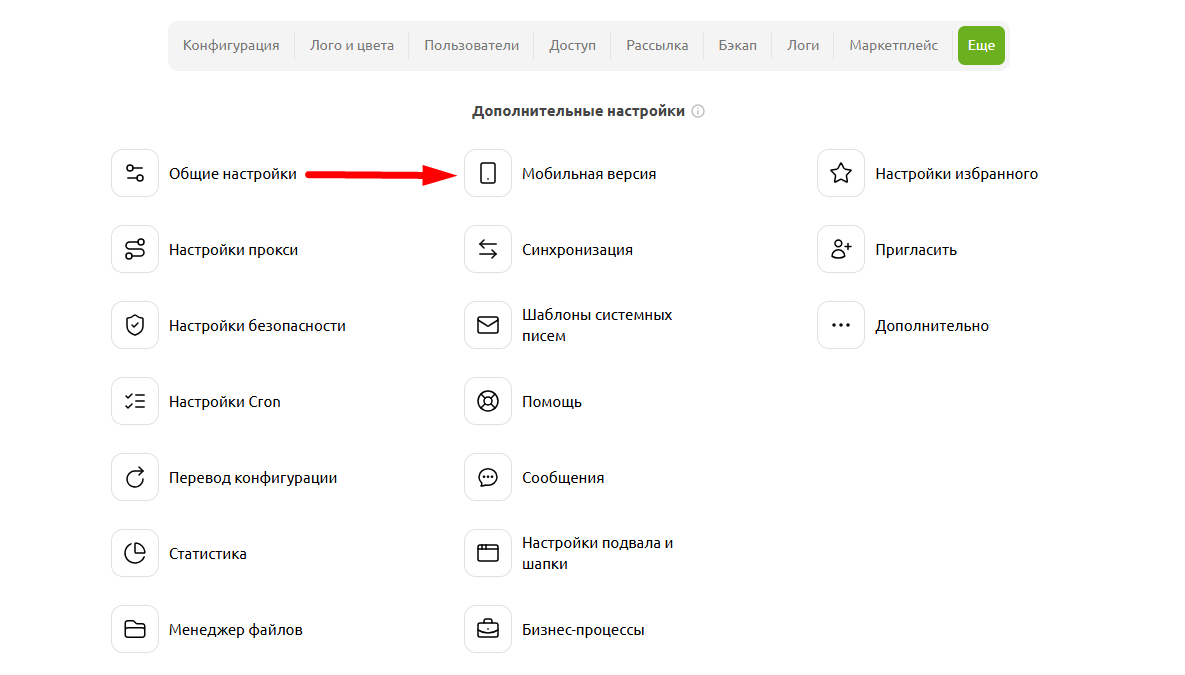The image size is (1185, 675).
Task: Open the Сообщения chat icon
Action: [x=488, y=477]
